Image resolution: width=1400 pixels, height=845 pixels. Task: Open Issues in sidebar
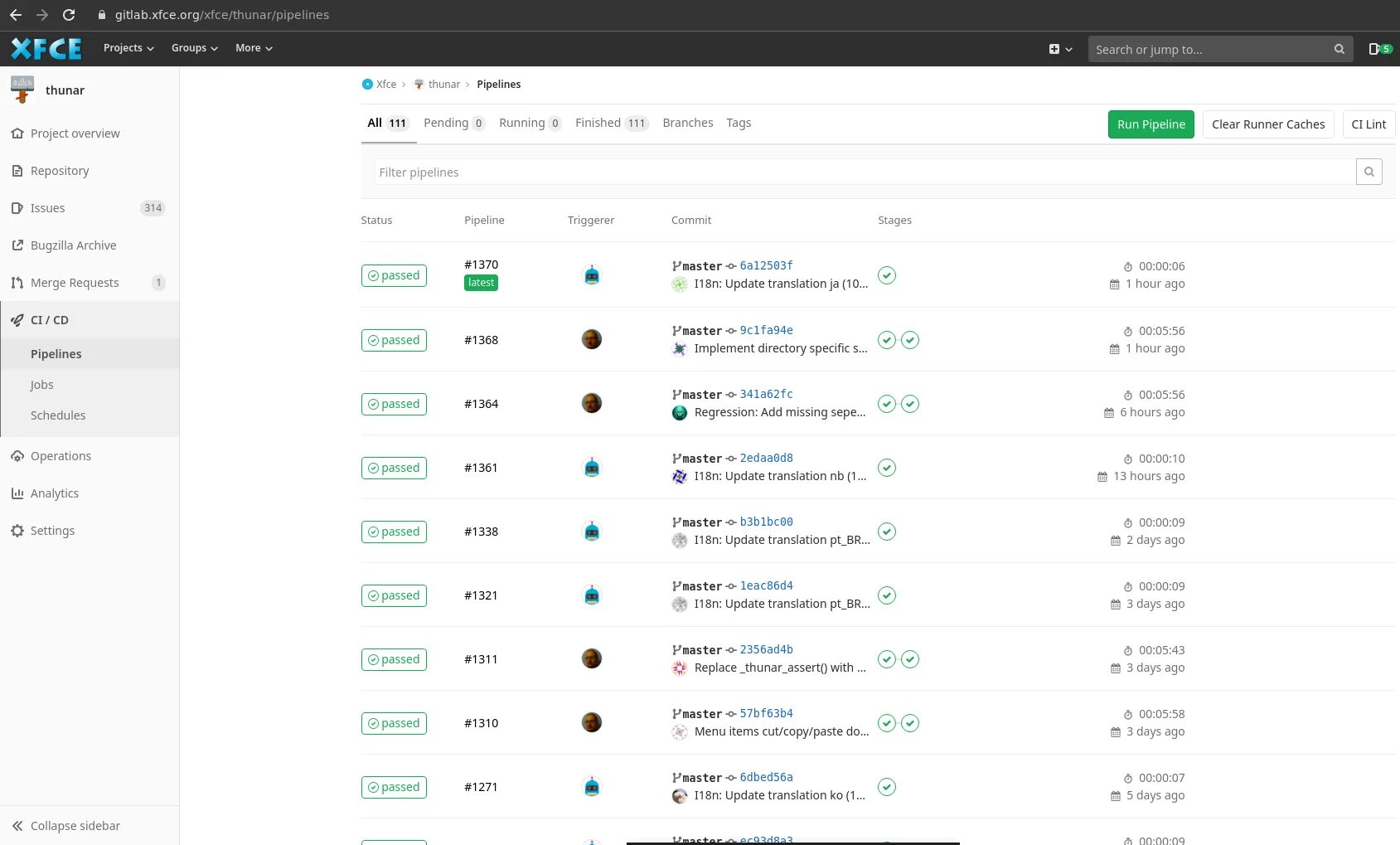click(x=48, y=208)
